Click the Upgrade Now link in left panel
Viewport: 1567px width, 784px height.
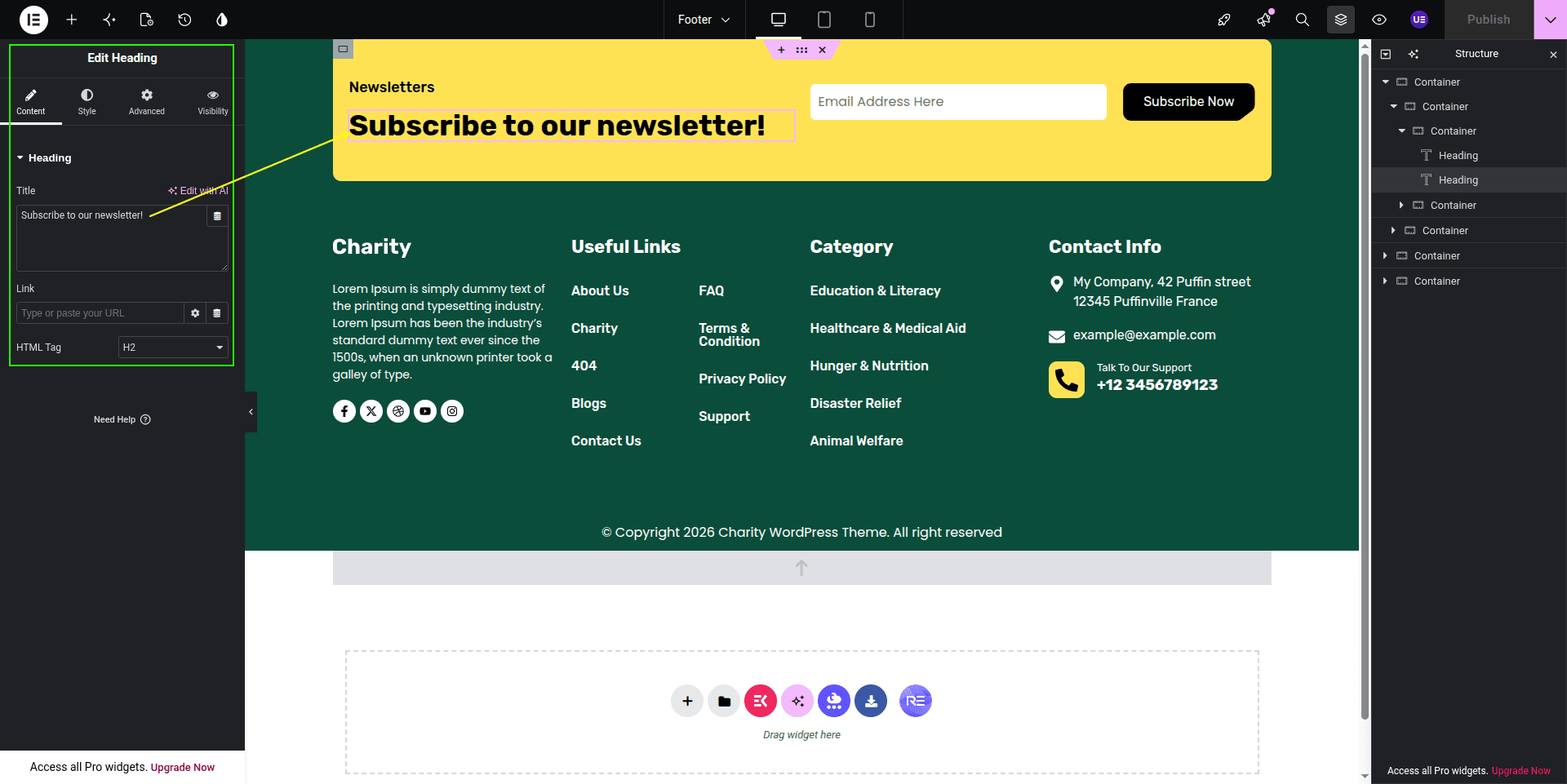click(183, 768)
